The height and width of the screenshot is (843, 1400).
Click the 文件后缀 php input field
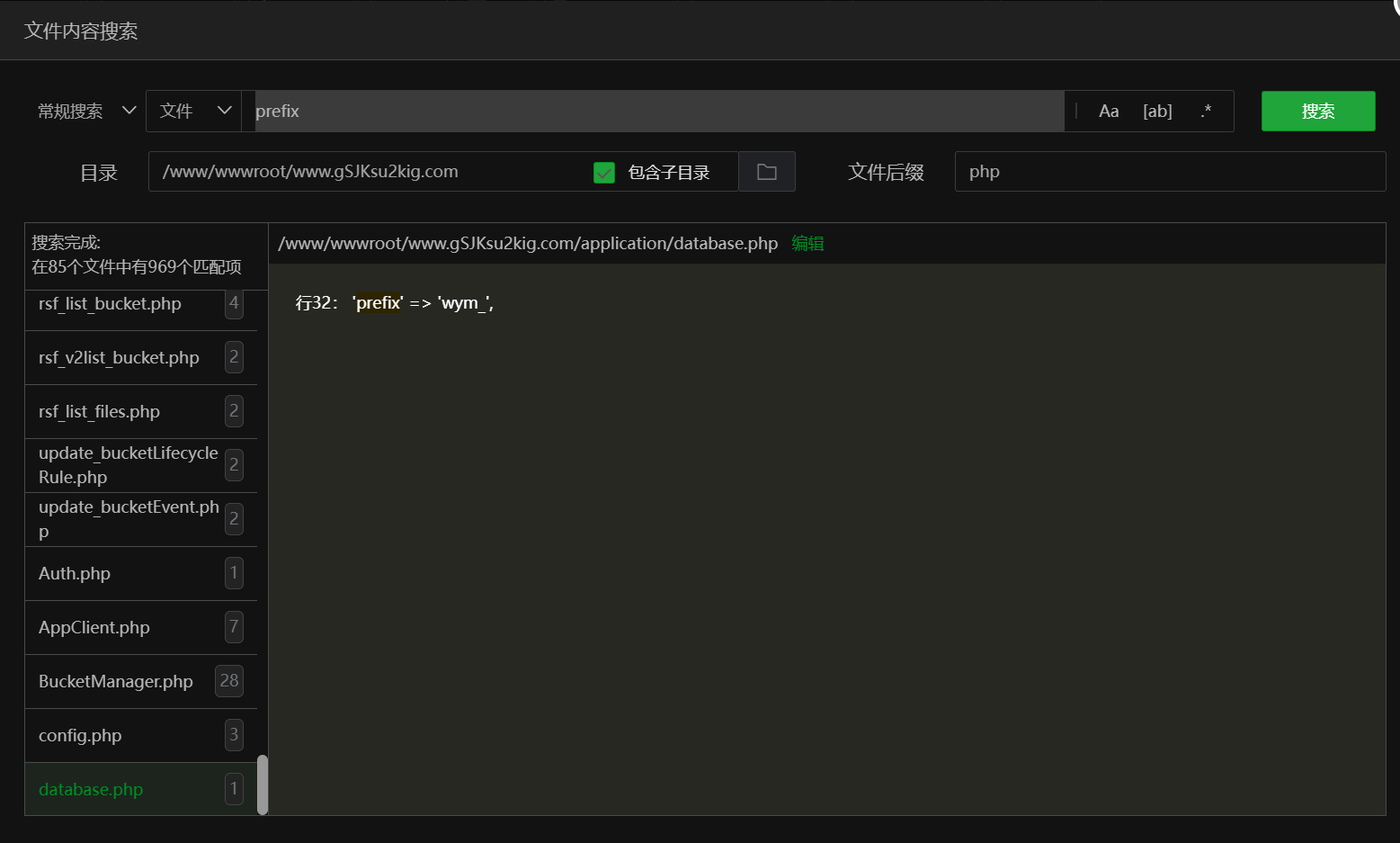pos(1169,172)
